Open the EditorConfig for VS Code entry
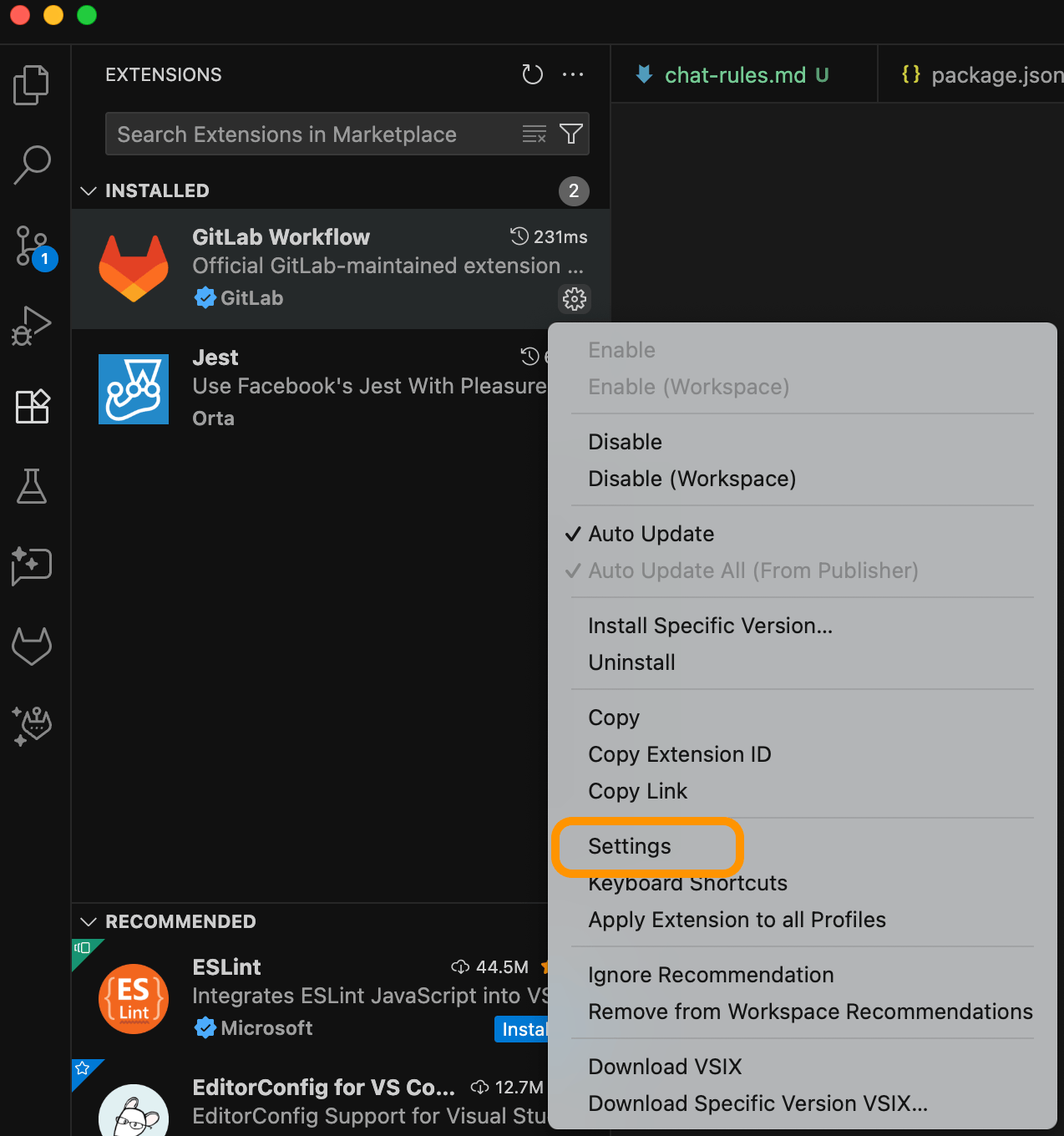The height and width of the screenshot is (1136, 1064). (x=310, y=1098)
